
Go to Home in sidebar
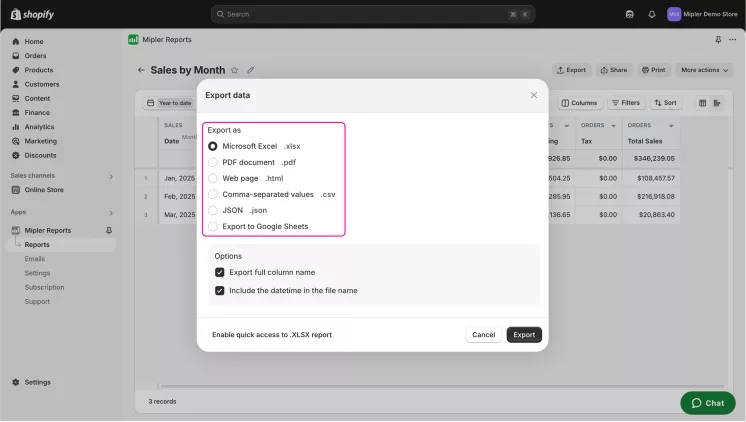coord(34,41)
